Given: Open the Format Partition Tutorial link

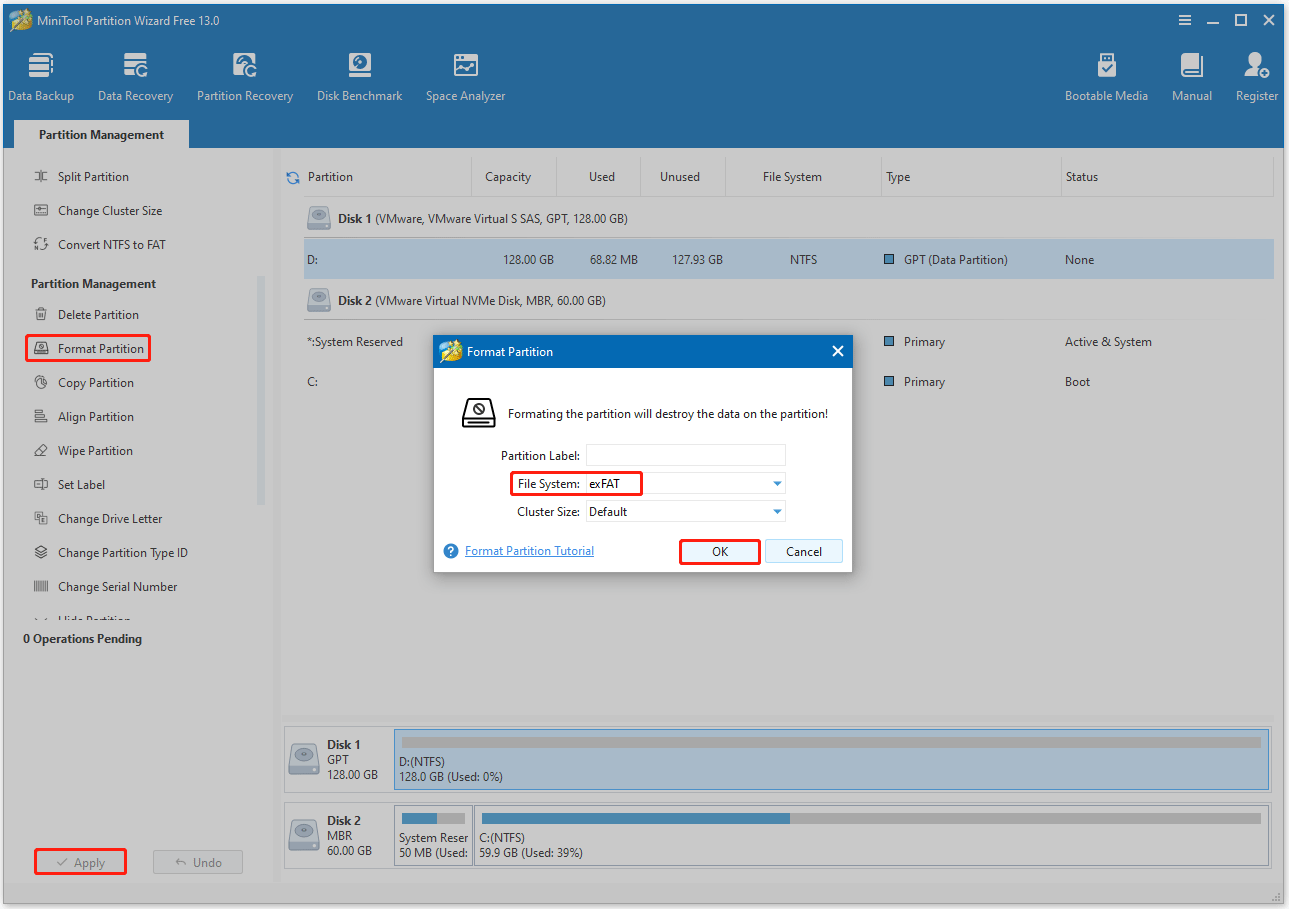Looking at the screenshot, I should [529, 550].
